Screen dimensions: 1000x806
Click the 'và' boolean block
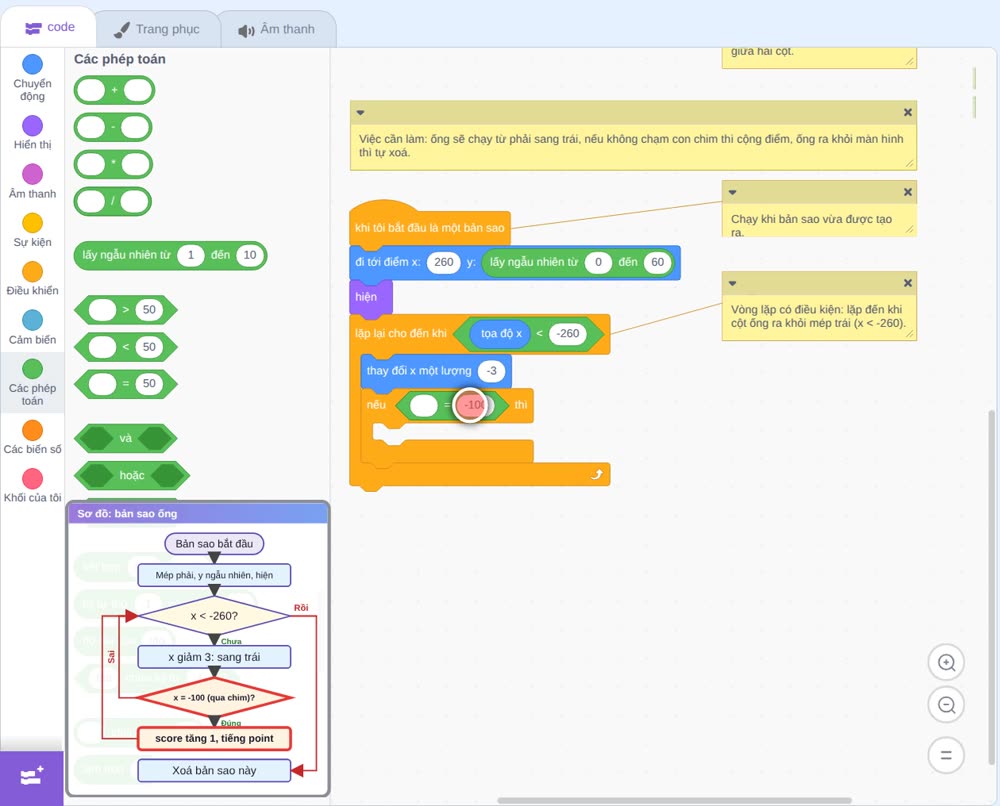(x=126, y=438)
